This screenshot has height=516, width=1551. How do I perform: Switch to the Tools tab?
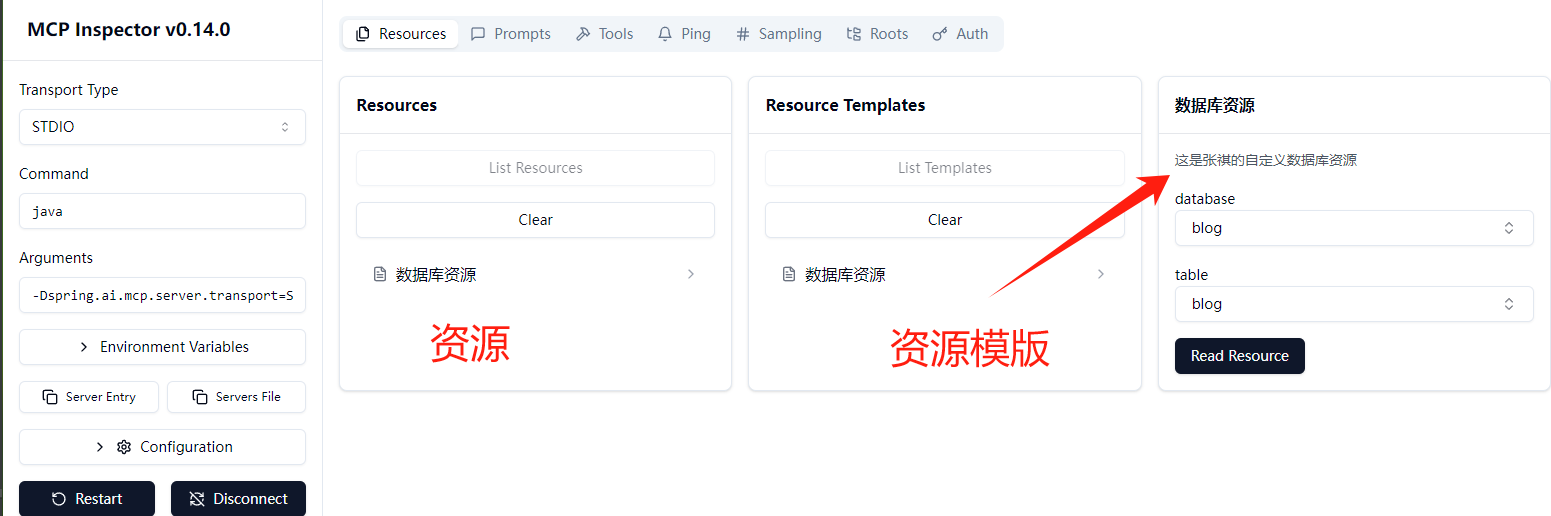(x=604, y=34)
